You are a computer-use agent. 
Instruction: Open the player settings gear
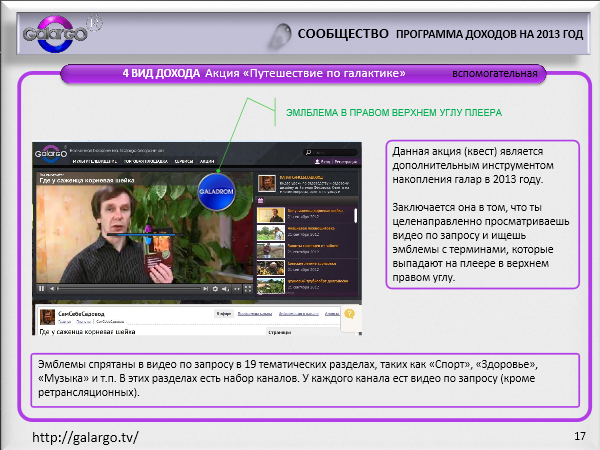tap(215, 289)
